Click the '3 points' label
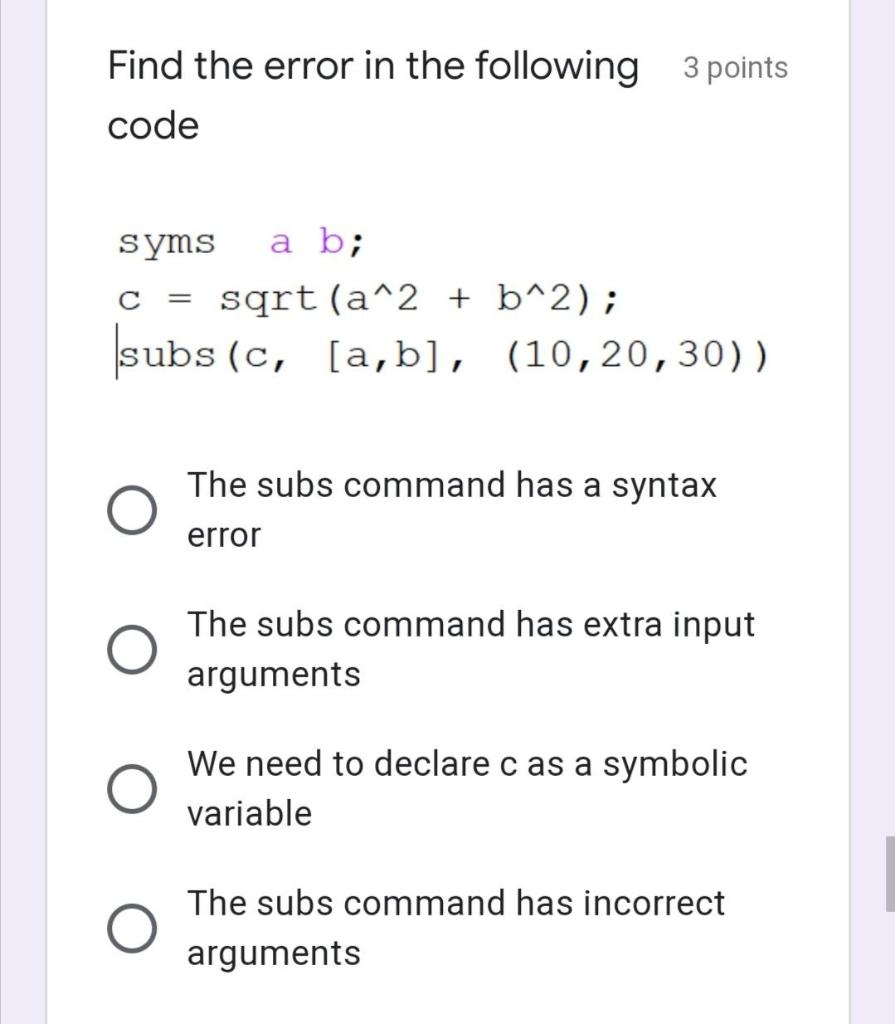895x1024 pixels. pyautogui.click(x=736, y=68)
